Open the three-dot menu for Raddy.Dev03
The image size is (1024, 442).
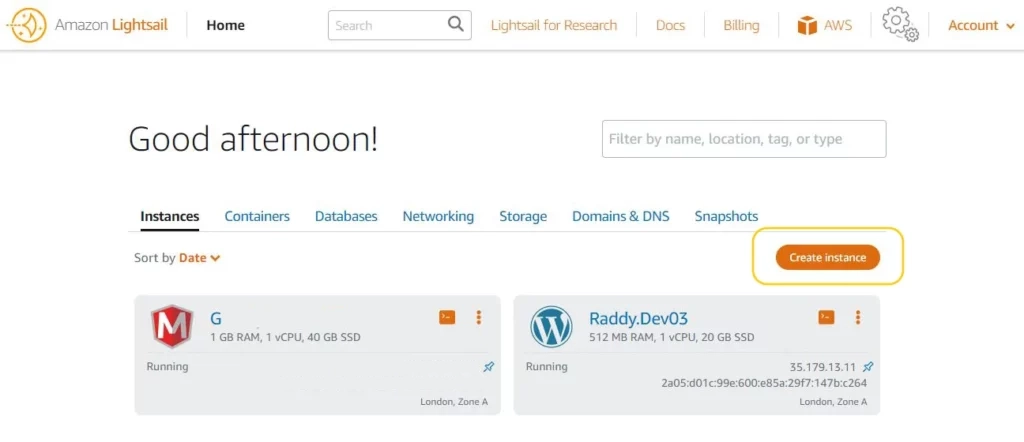858,317
